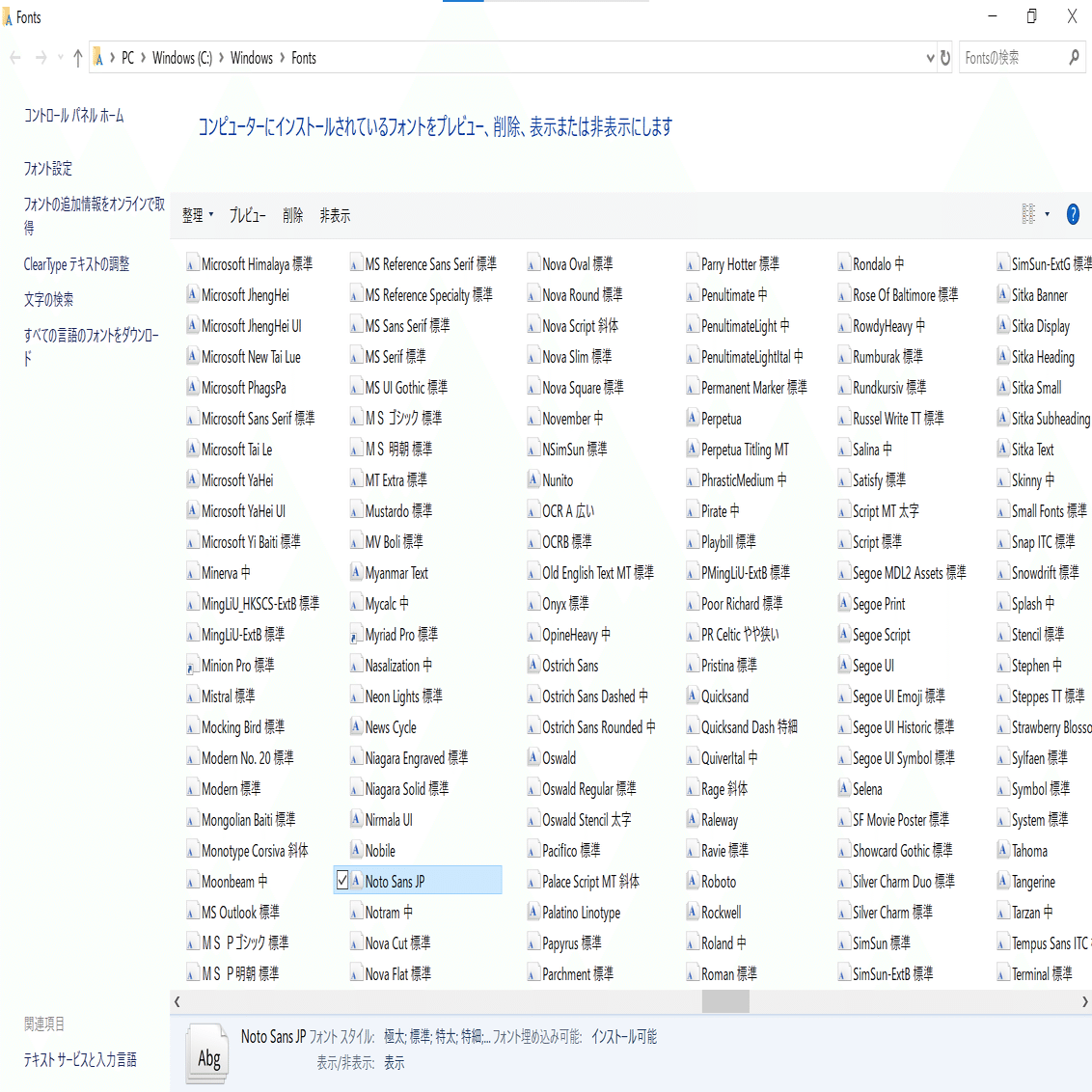Screen dimensions: 1092x1092
Task: Select the Minion Pro shortcut font icon
Action: pyautogui.click(x=193, y=665)
